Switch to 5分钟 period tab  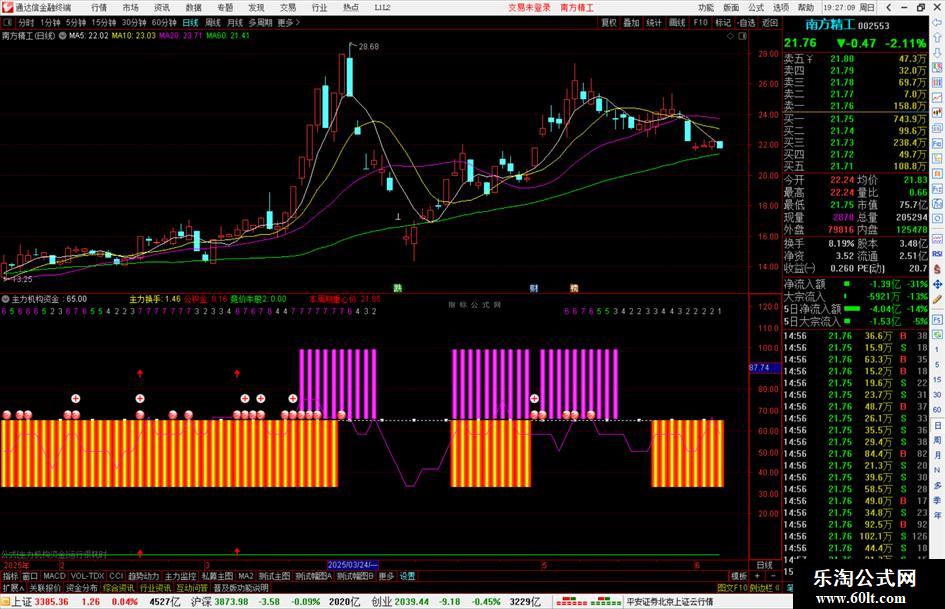tap(76, 22)
